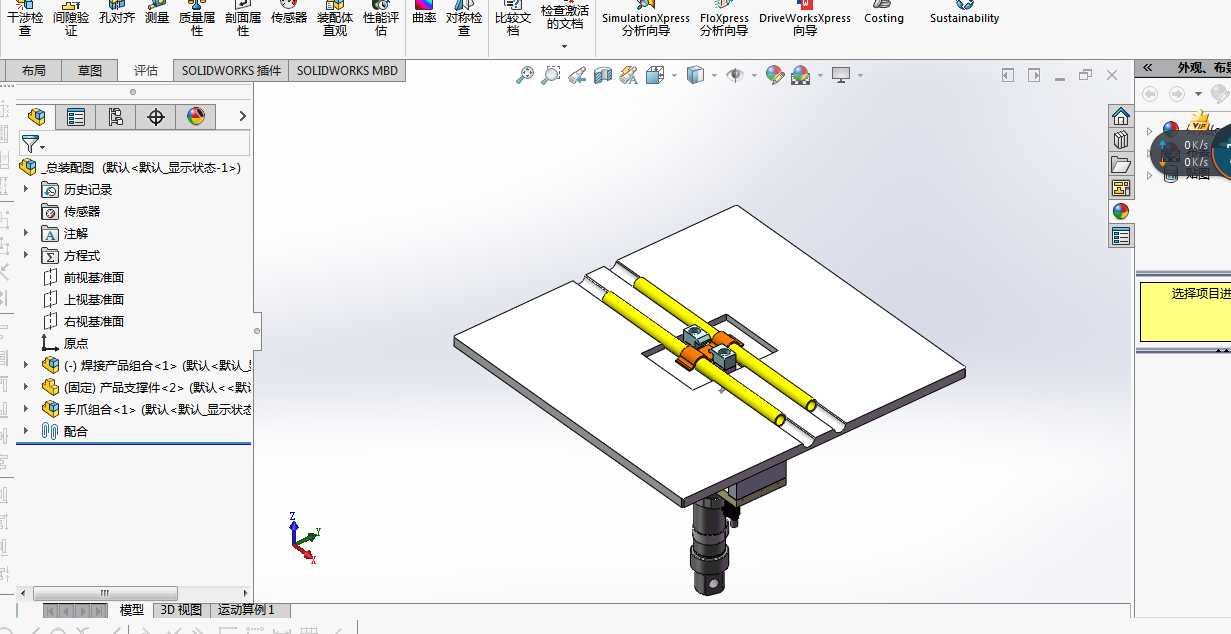Open the Sustainability tool
1231x634 pixels.
tap(964, 13)
